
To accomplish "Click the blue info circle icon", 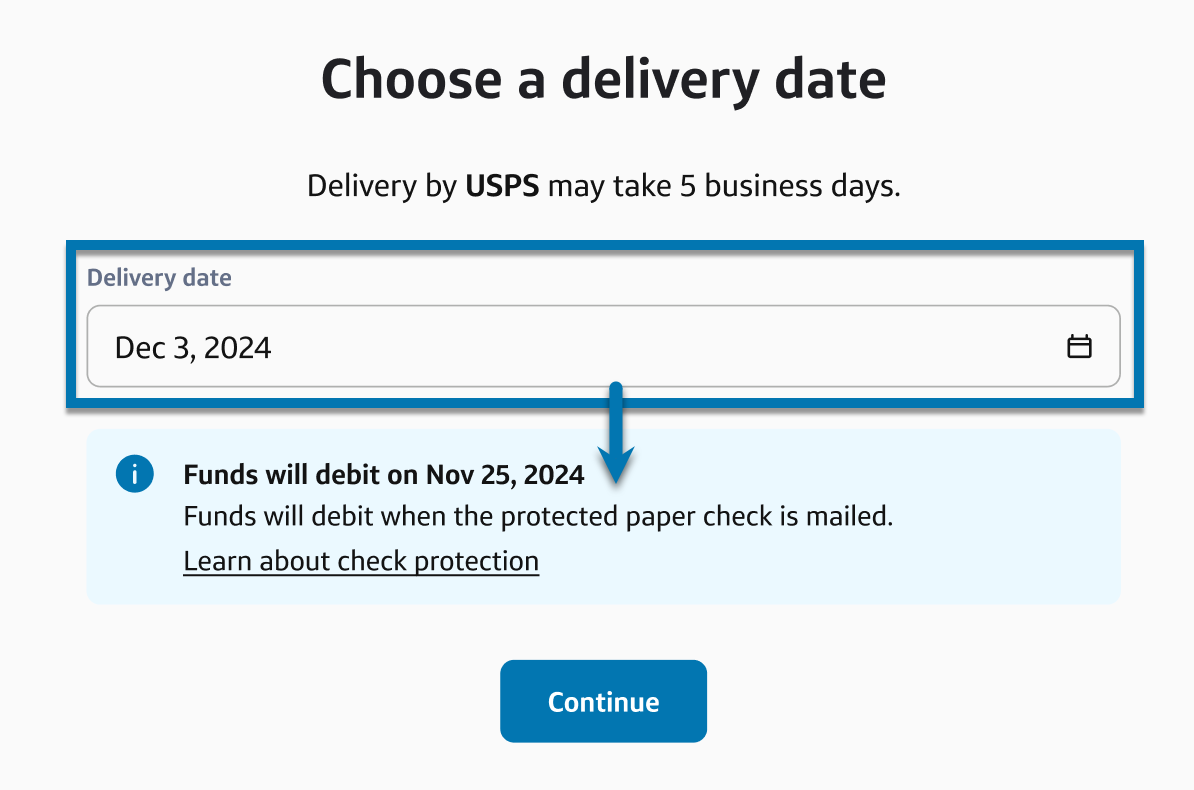I will tap(135, 474).
